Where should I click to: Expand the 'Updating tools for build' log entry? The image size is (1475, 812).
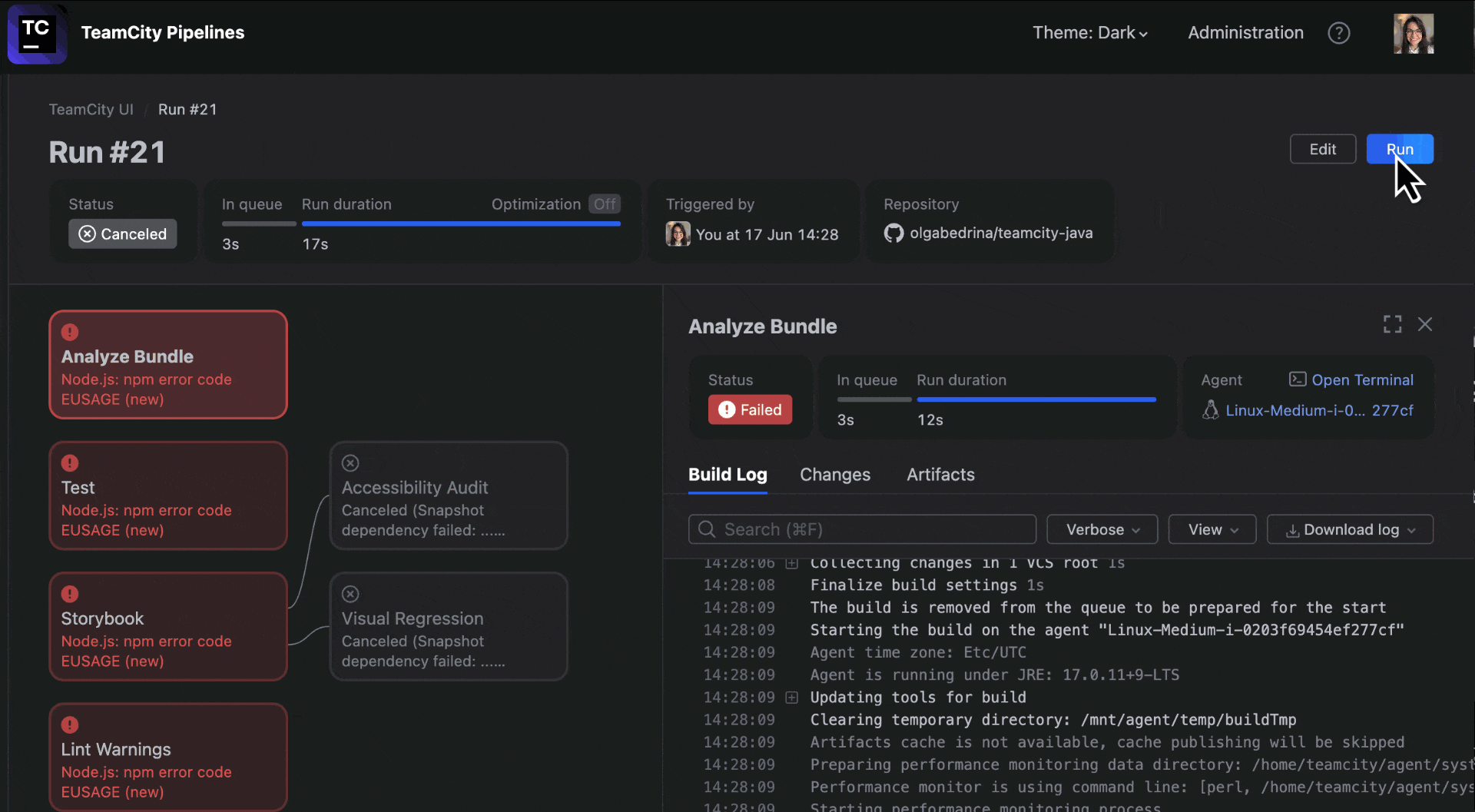(791, 697)
